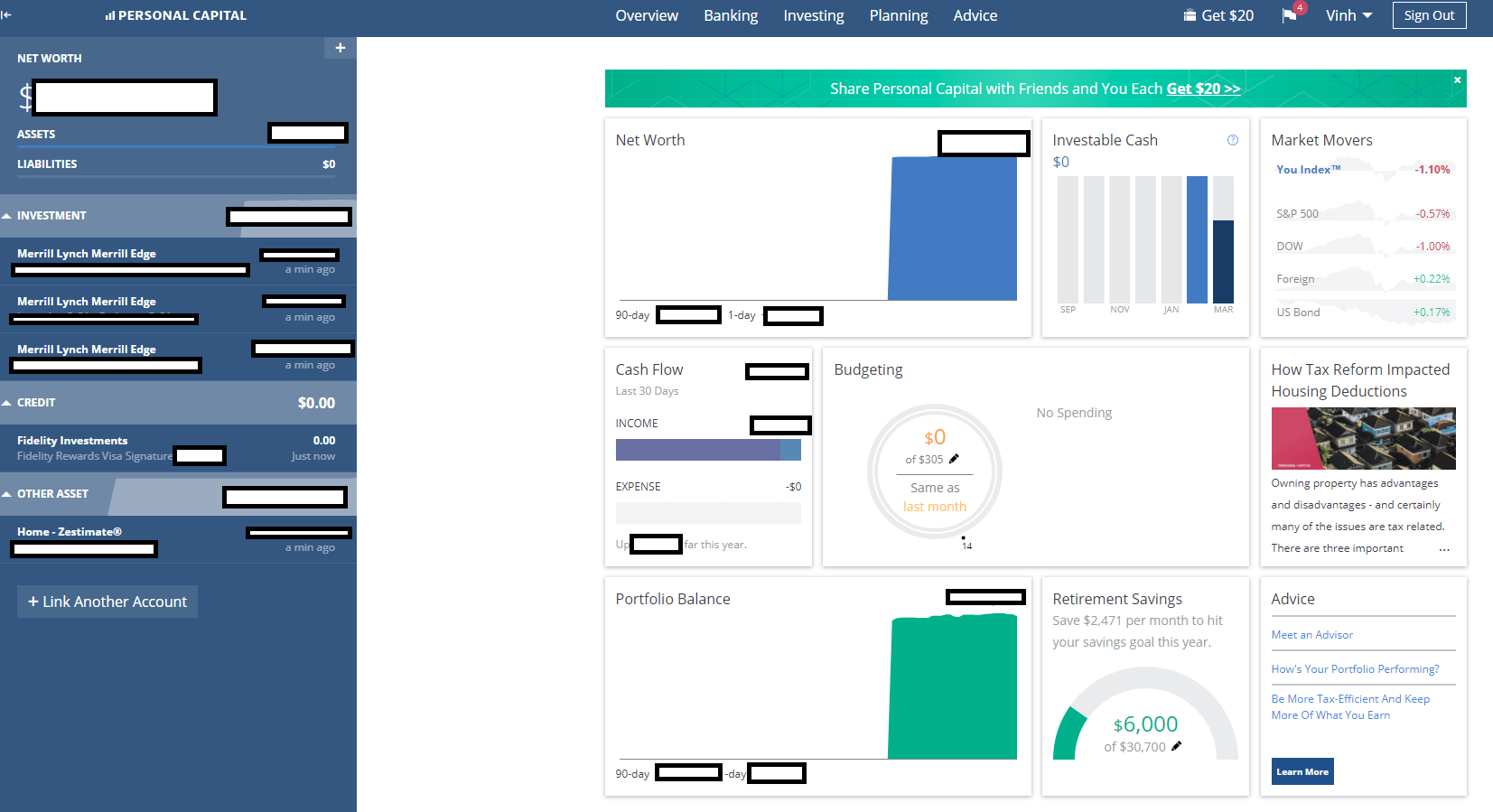This screenshot has width=1493, height=812.
Task: Click the ASSETS row in Net Worth
Action: (178, 134)
